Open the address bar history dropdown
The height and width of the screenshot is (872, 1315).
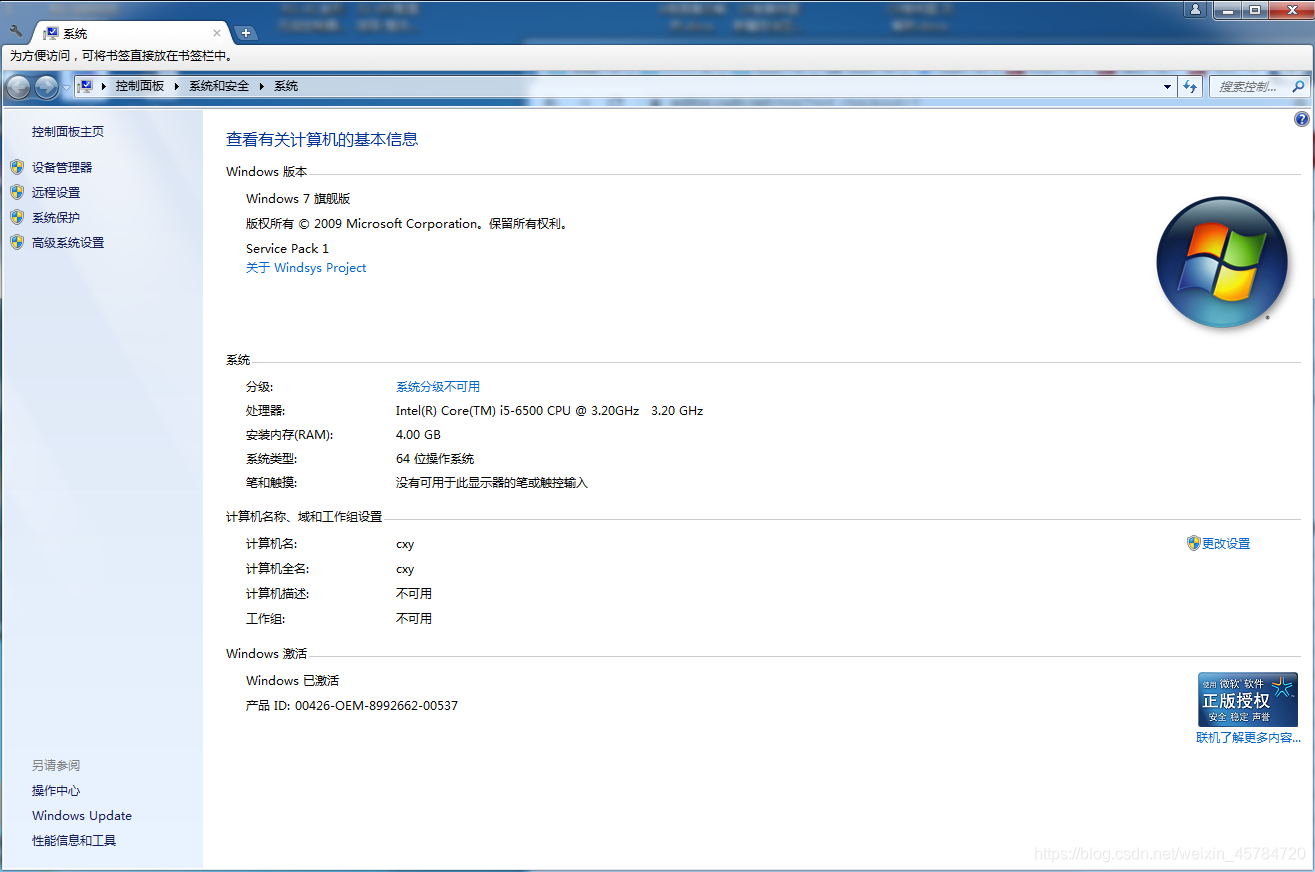[1167, 87]
